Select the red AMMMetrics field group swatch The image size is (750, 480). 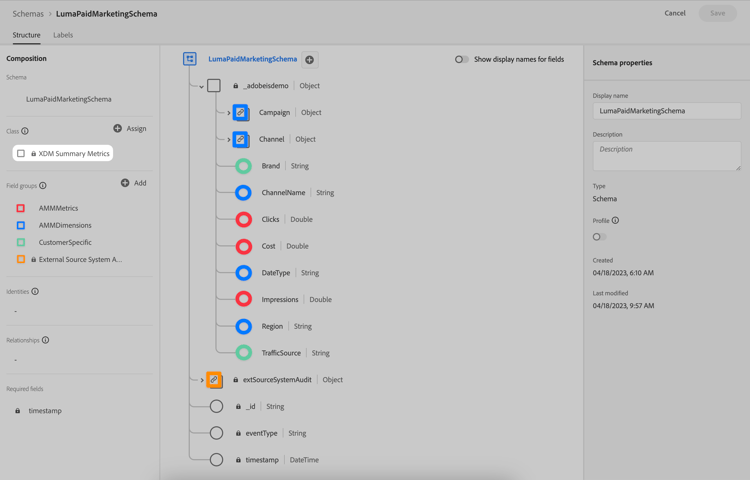click(x=21, y=208)
